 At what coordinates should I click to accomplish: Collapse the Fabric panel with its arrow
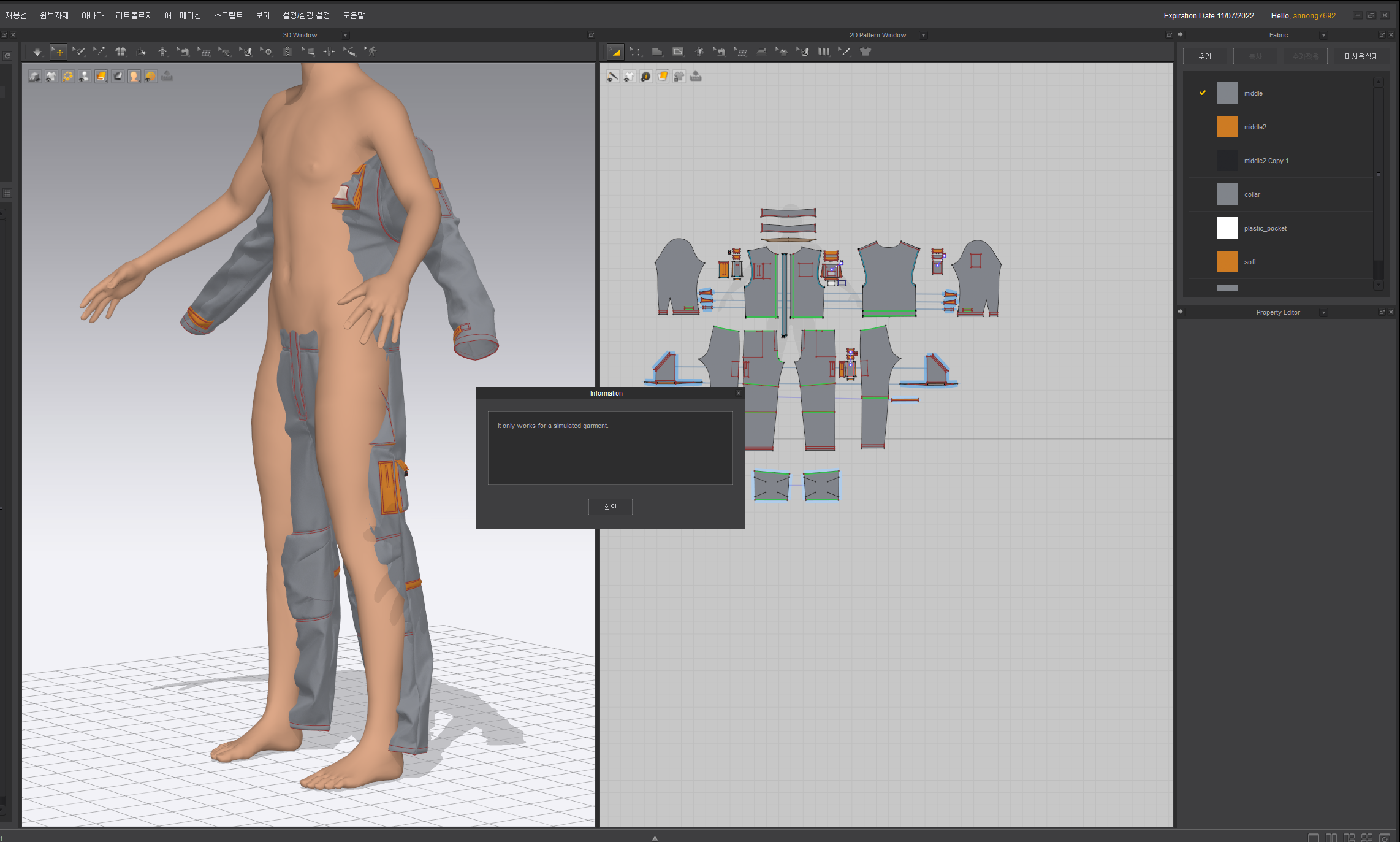(1180, 34)
